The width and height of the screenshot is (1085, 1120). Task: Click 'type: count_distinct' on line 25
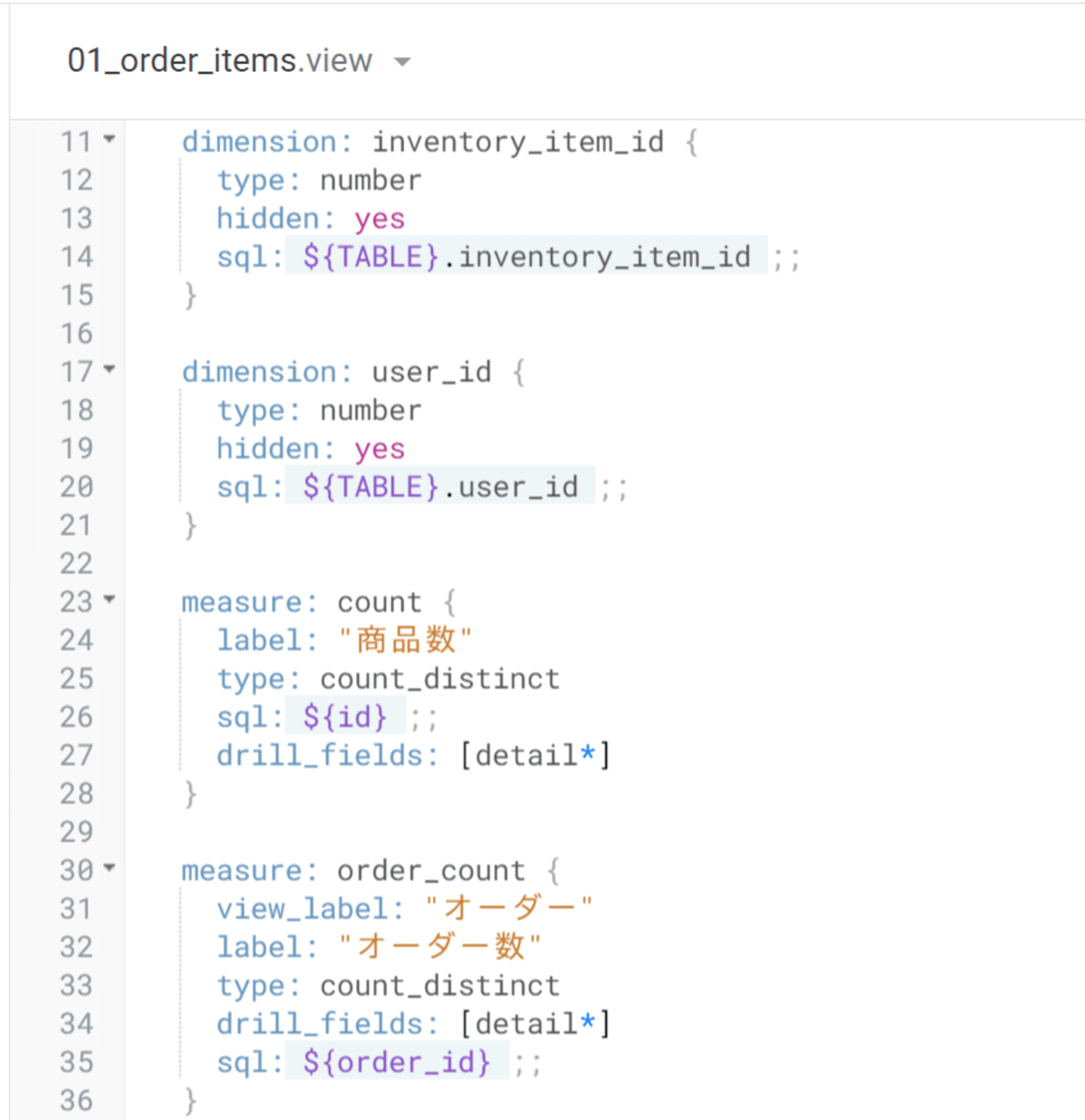coord(389,679)
